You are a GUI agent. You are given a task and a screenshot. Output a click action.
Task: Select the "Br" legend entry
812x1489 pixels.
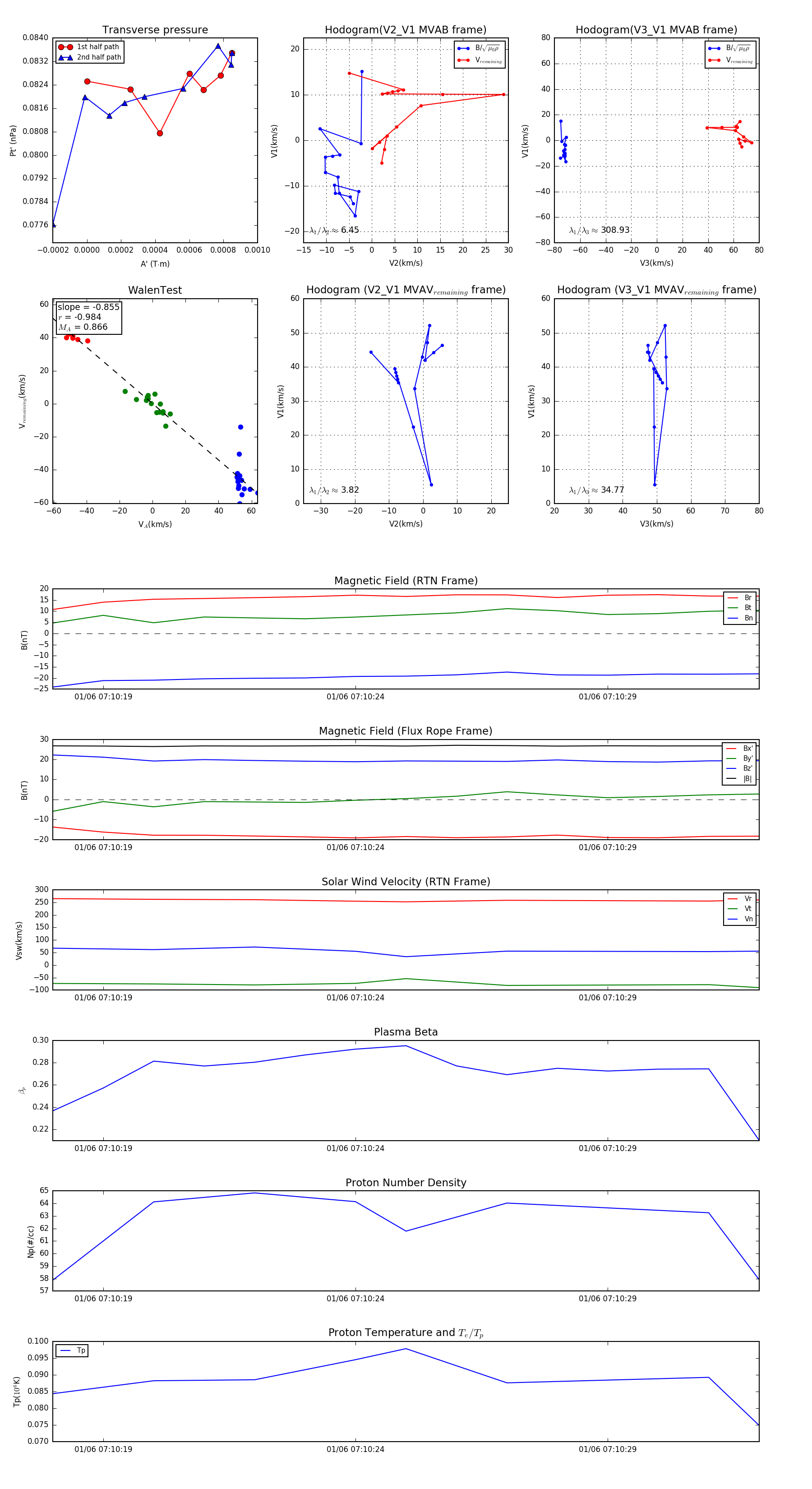click(x=740, y=598)
